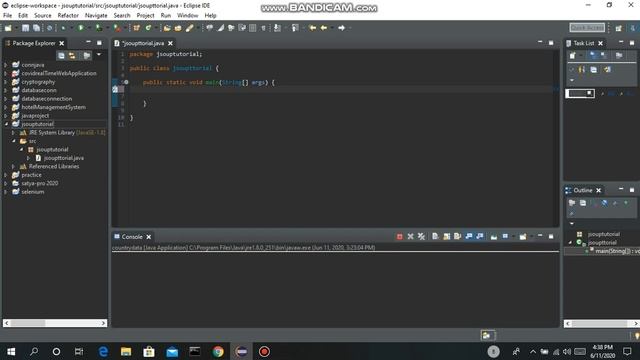This screenshot has height=360, width=640.
Task: Click the Bandicam record taskbar icon
Action: tap(264, 351)
